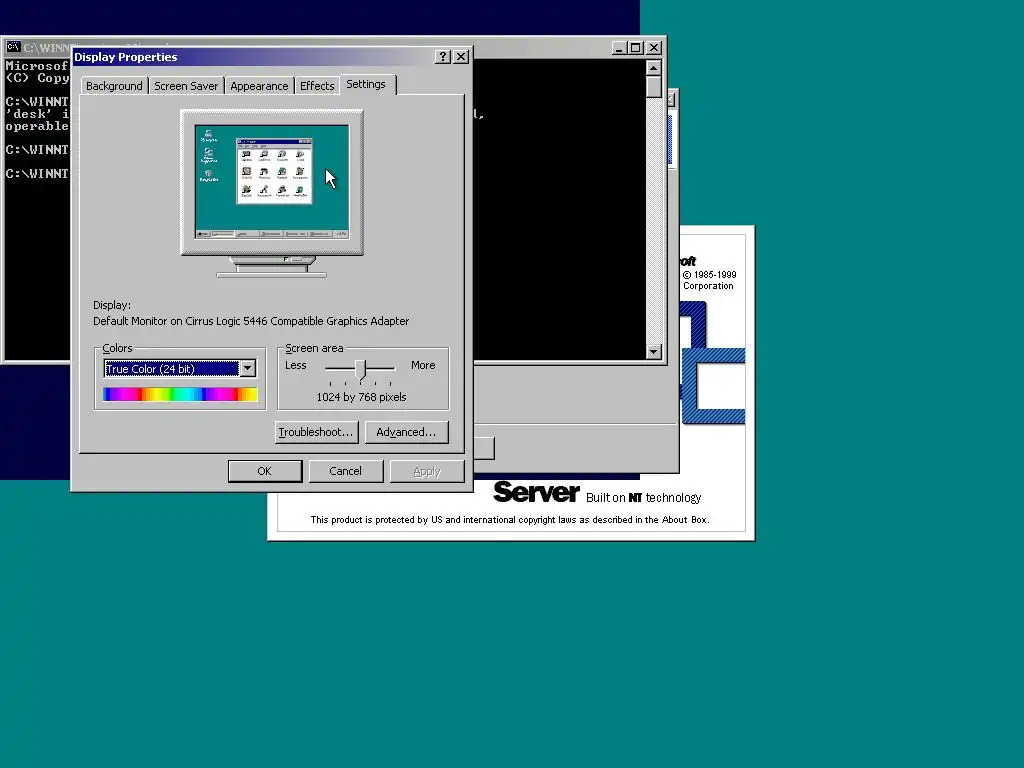
Task: Click the Server logo text in the splash window
Action: pyautogui.click(x=536, y=492)
